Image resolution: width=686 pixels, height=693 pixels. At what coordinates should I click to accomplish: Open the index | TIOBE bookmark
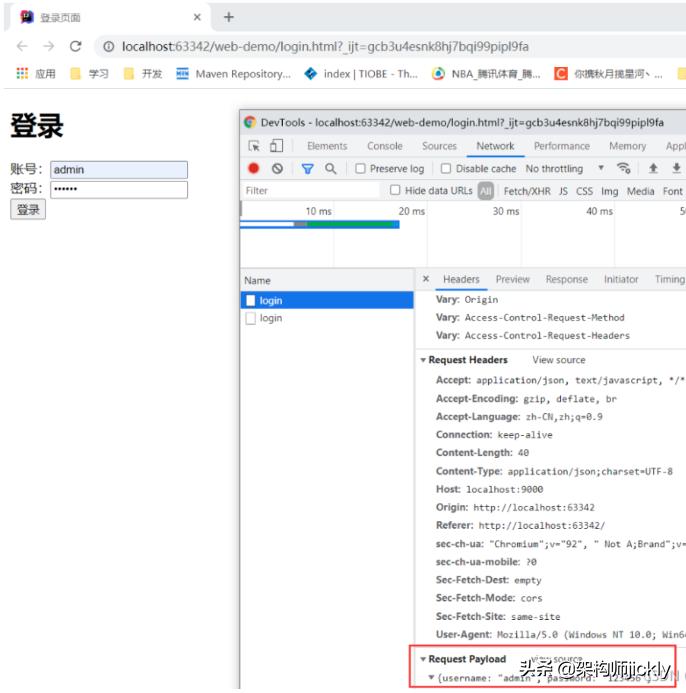pyautogui.click(x=361, y=73)
